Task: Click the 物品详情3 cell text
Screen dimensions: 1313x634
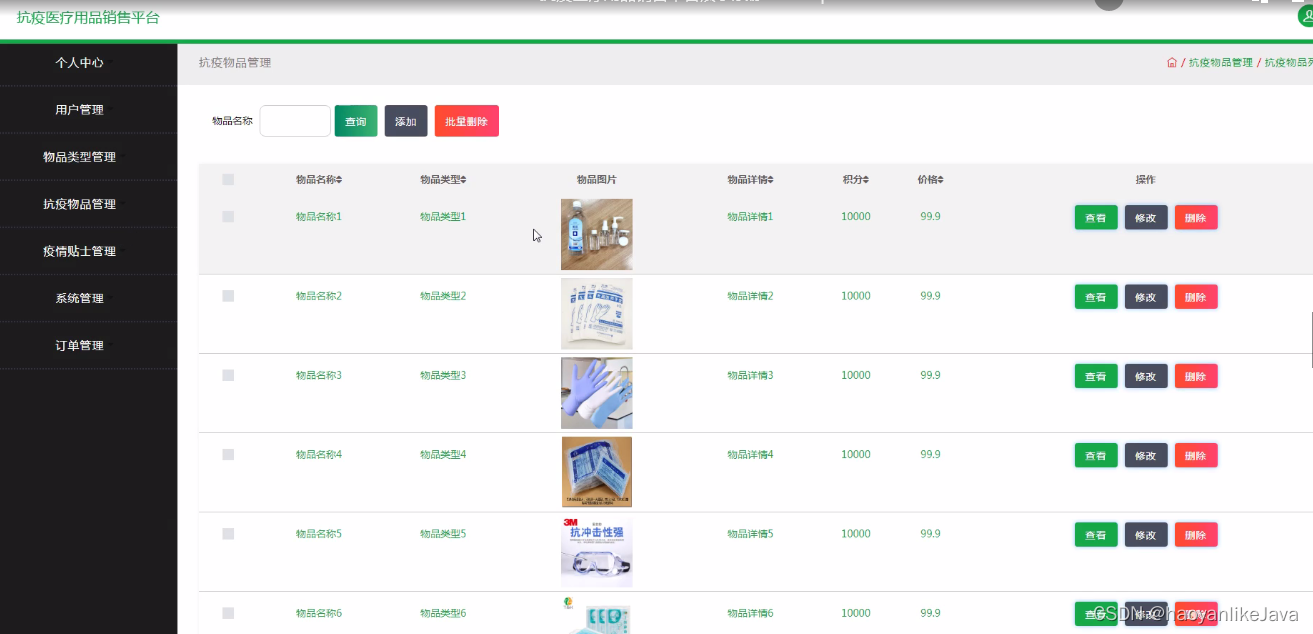Action: click(x=750, y=375)
